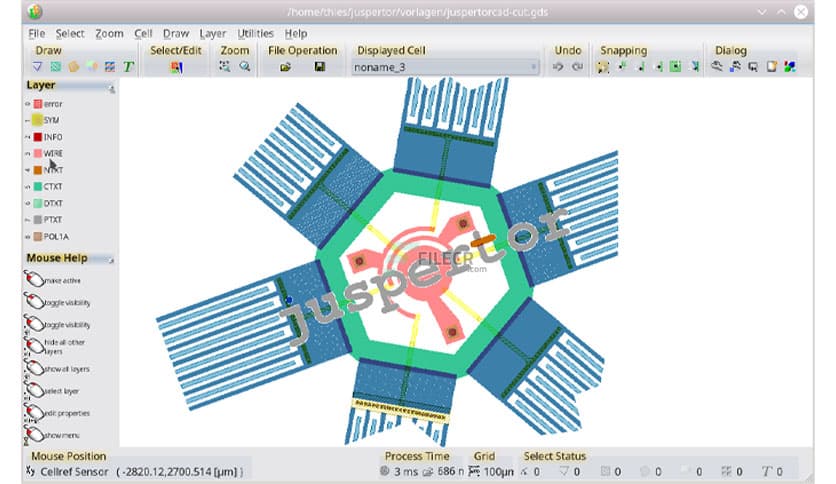Click the zoom fit-all icon
Image resolution: width=836 pixels, height=484 pixels.
pyautogui.click(x=224, y=66)
